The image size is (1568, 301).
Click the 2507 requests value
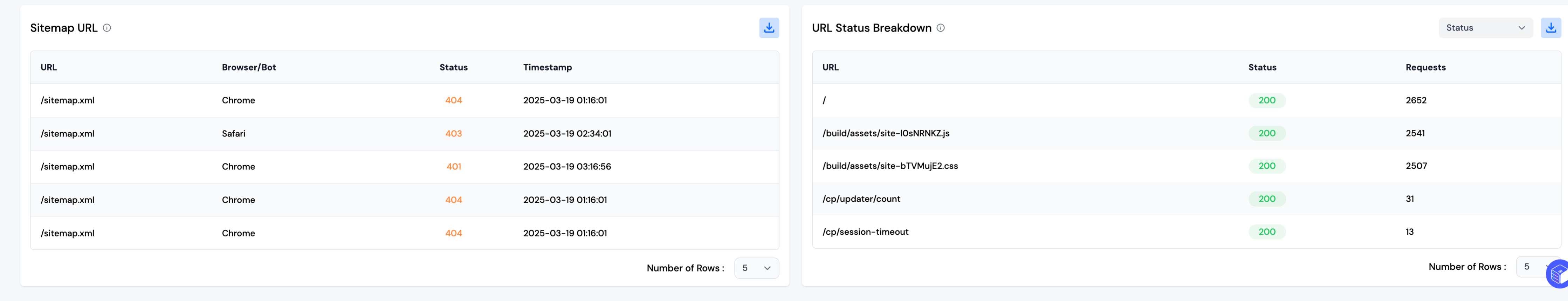point(1416,166)
